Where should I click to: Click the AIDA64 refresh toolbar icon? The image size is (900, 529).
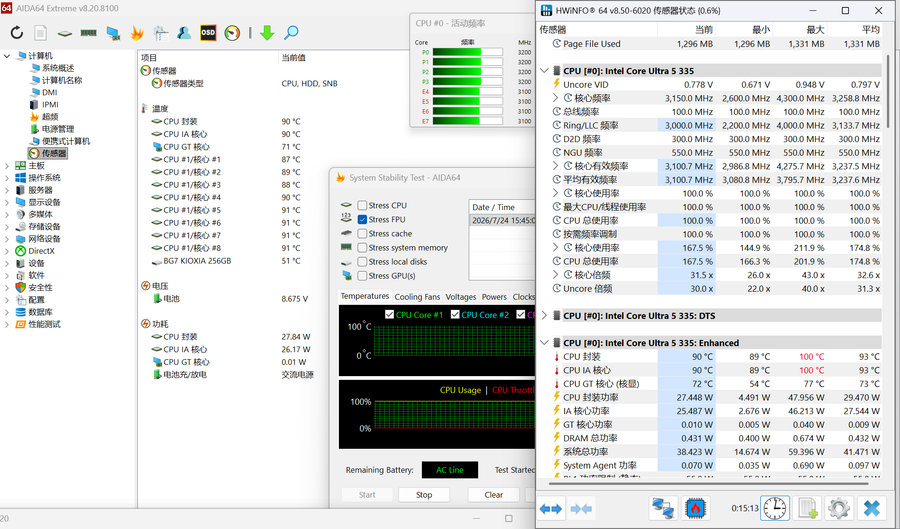[17, 33]
